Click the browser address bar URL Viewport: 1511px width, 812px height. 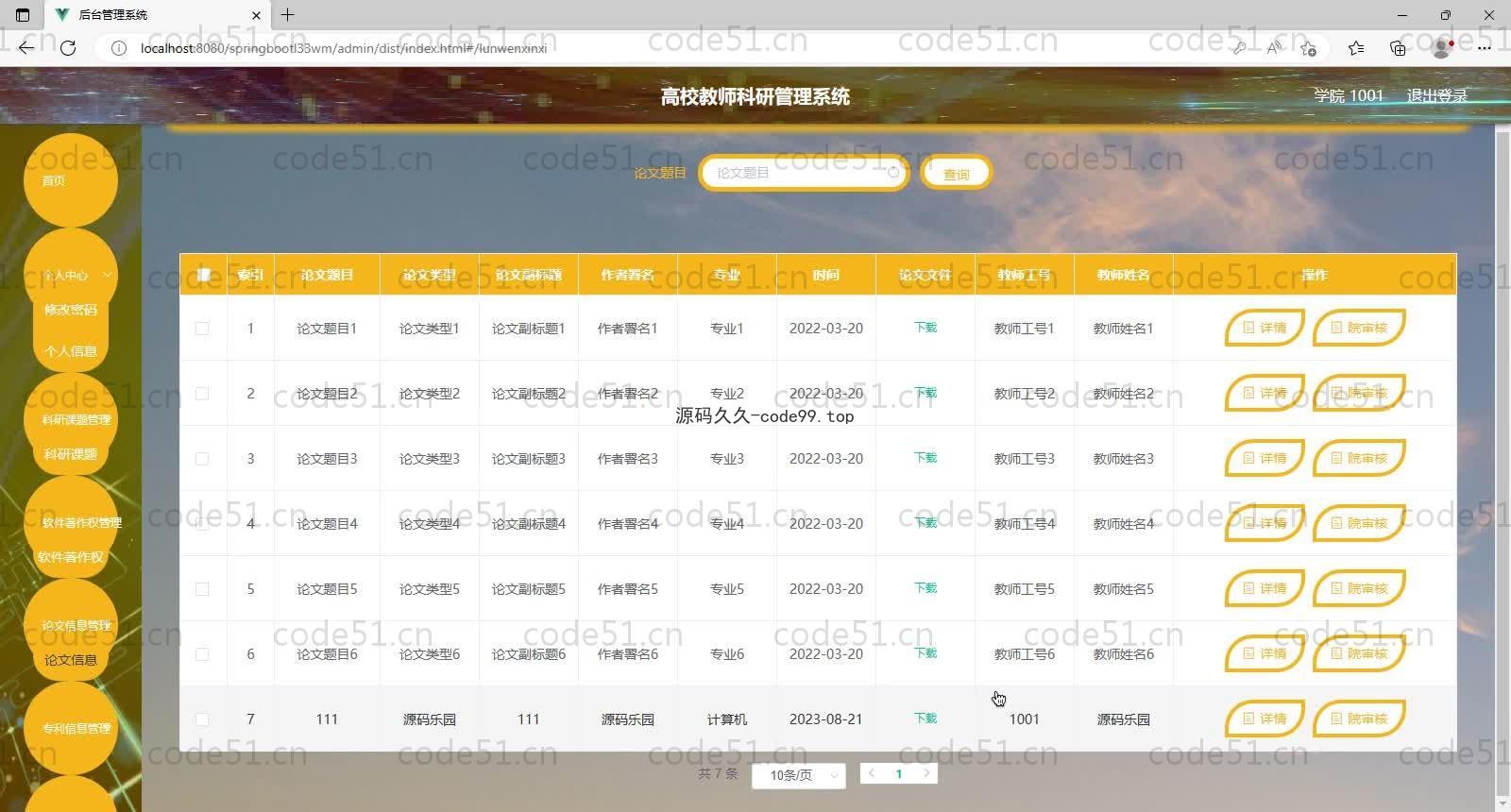(344, 48)
